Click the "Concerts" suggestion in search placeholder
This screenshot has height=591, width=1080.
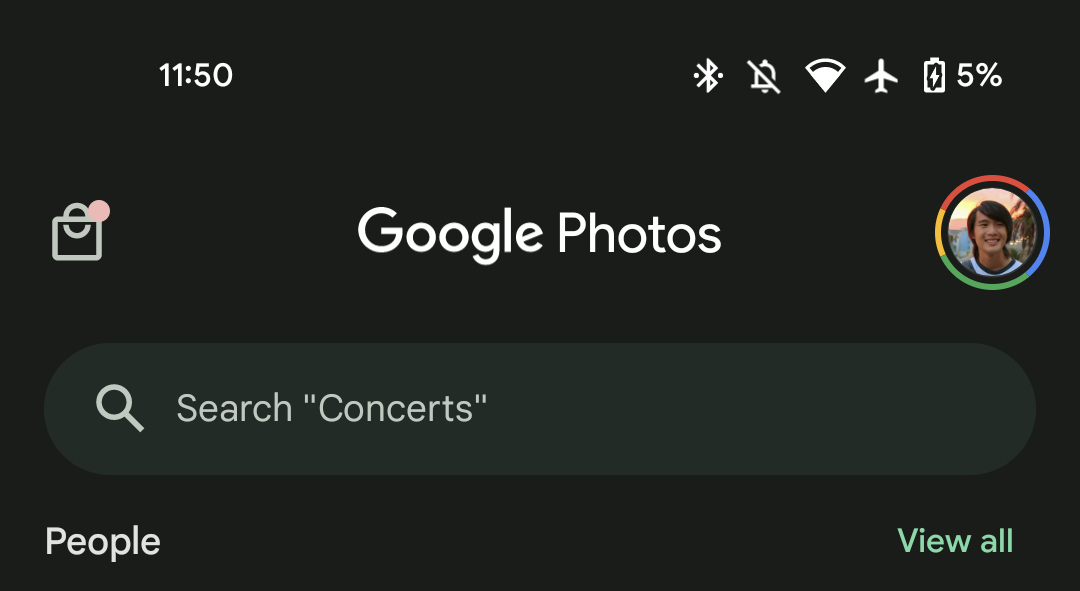[x=395, y=408]
